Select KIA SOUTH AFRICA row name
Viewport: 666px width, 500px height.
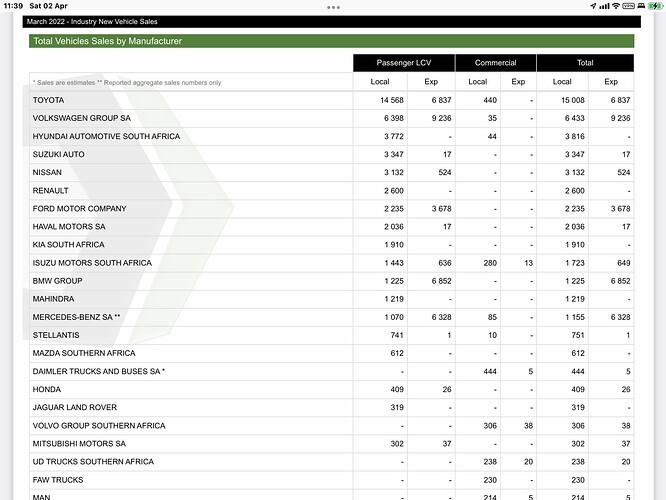point(68,245)
